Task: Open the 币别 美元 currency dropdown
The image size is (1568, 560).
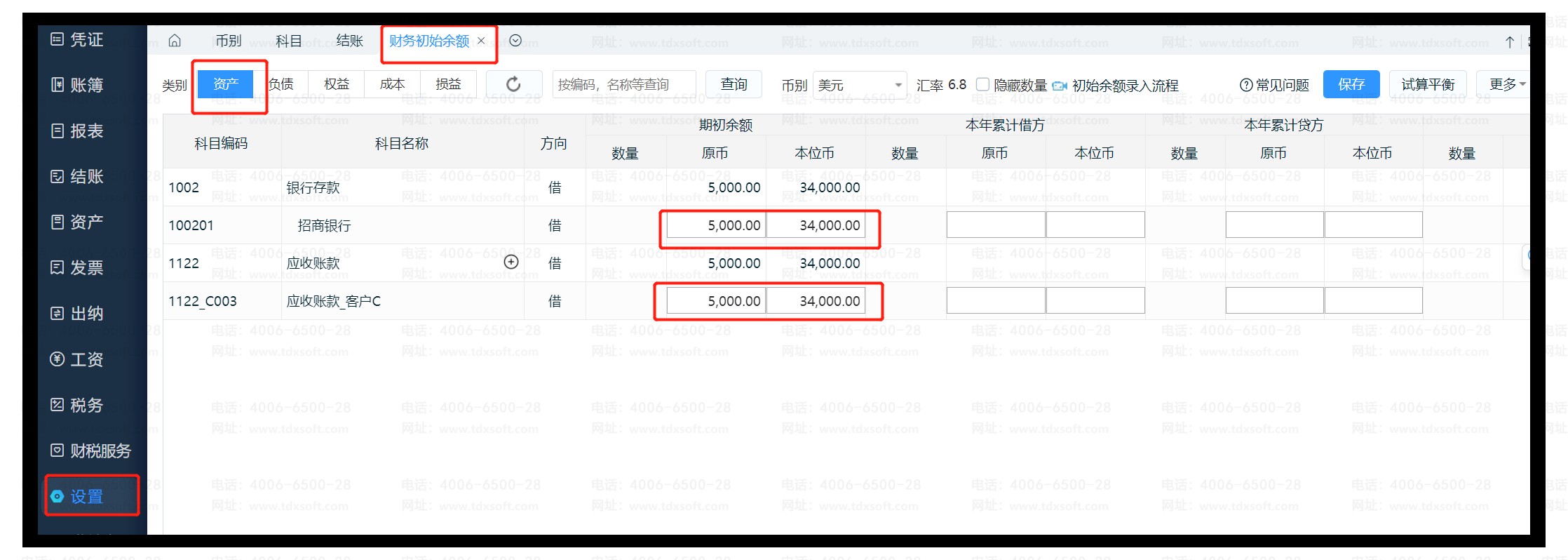Action: coord(860,85)
